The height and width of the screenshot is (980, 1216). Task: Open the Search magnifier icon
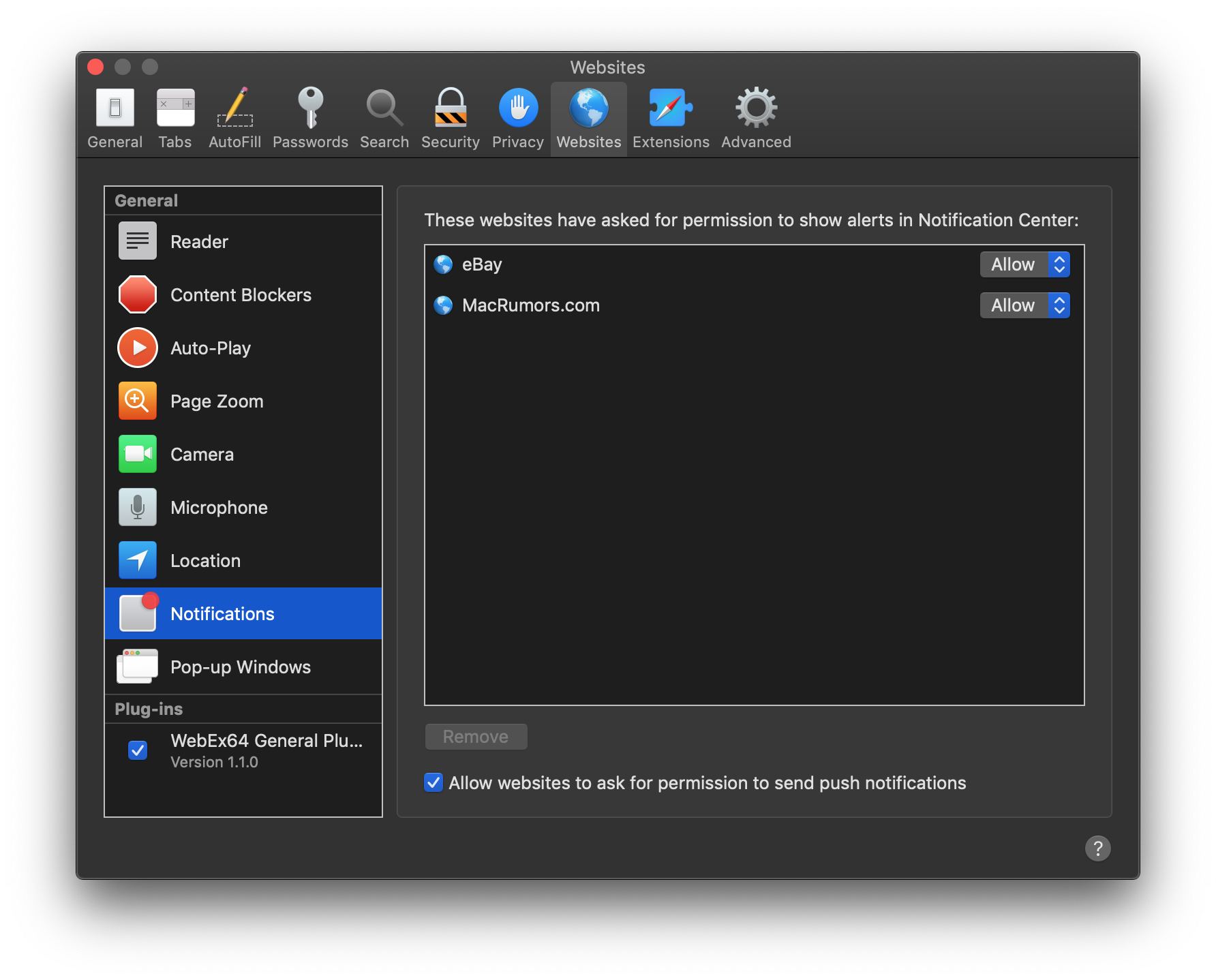point(384,108)
